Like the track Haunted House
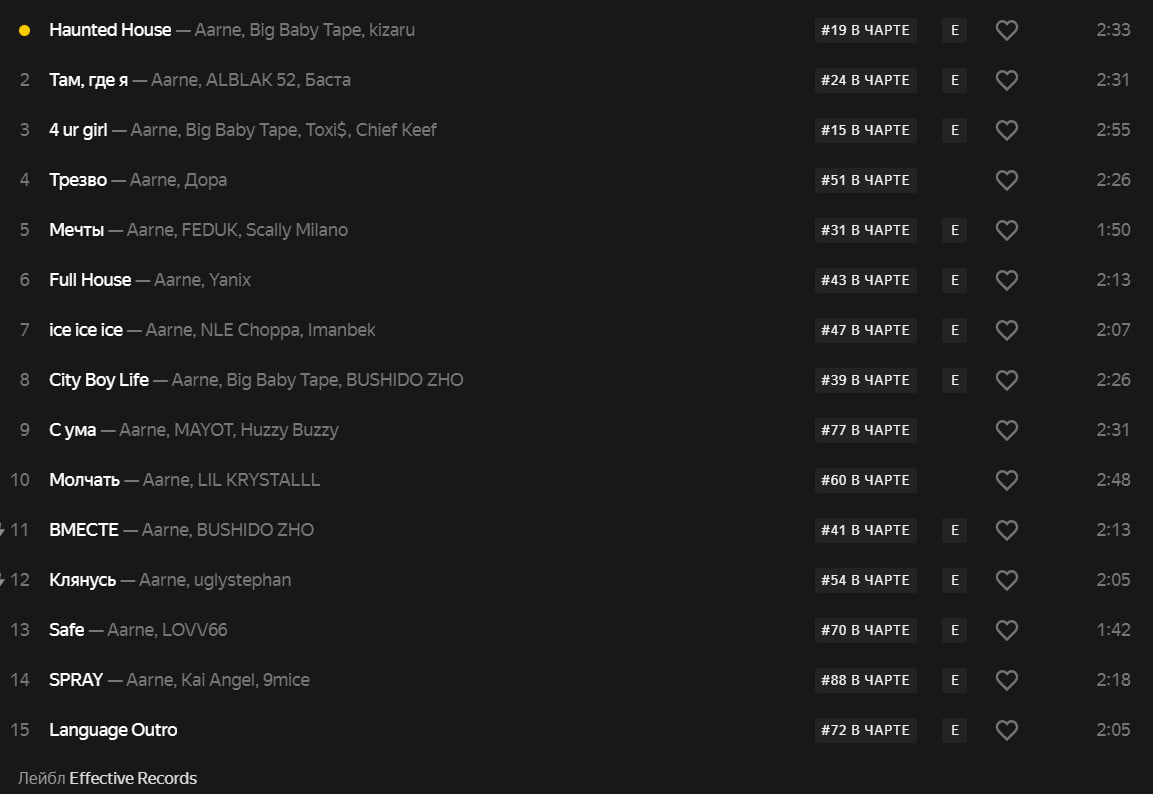Image resolution: width=1153 pixels, height=794 pixels. point(1007,30)
